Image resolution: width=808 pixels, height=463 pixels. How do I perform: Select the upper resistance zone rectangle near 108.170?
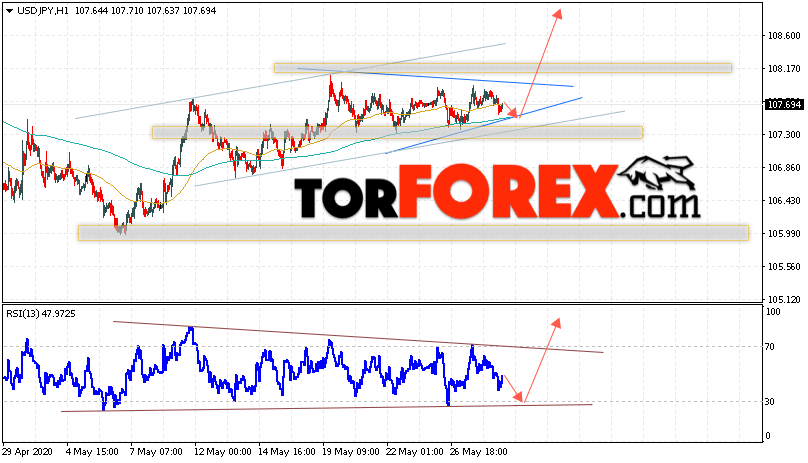[502, 68]
